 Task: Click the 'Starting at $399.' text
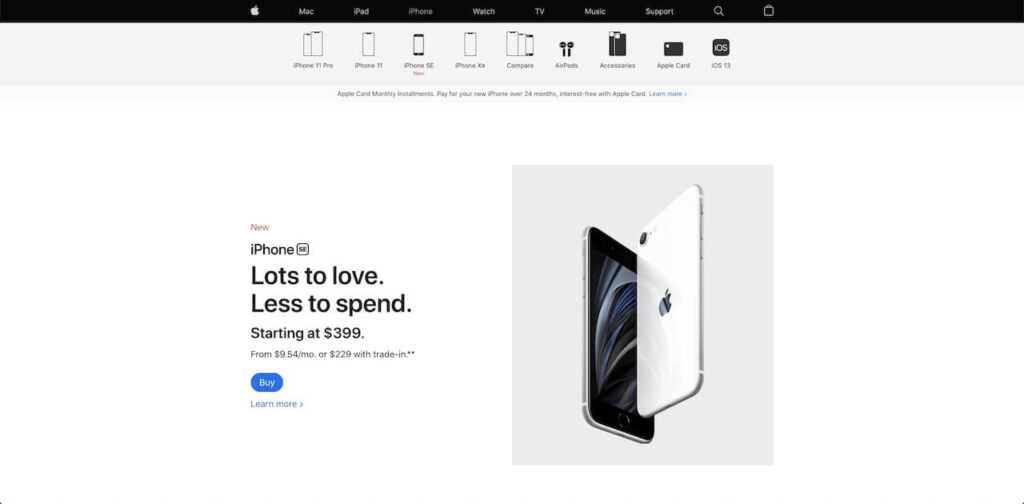click(308, 333)
